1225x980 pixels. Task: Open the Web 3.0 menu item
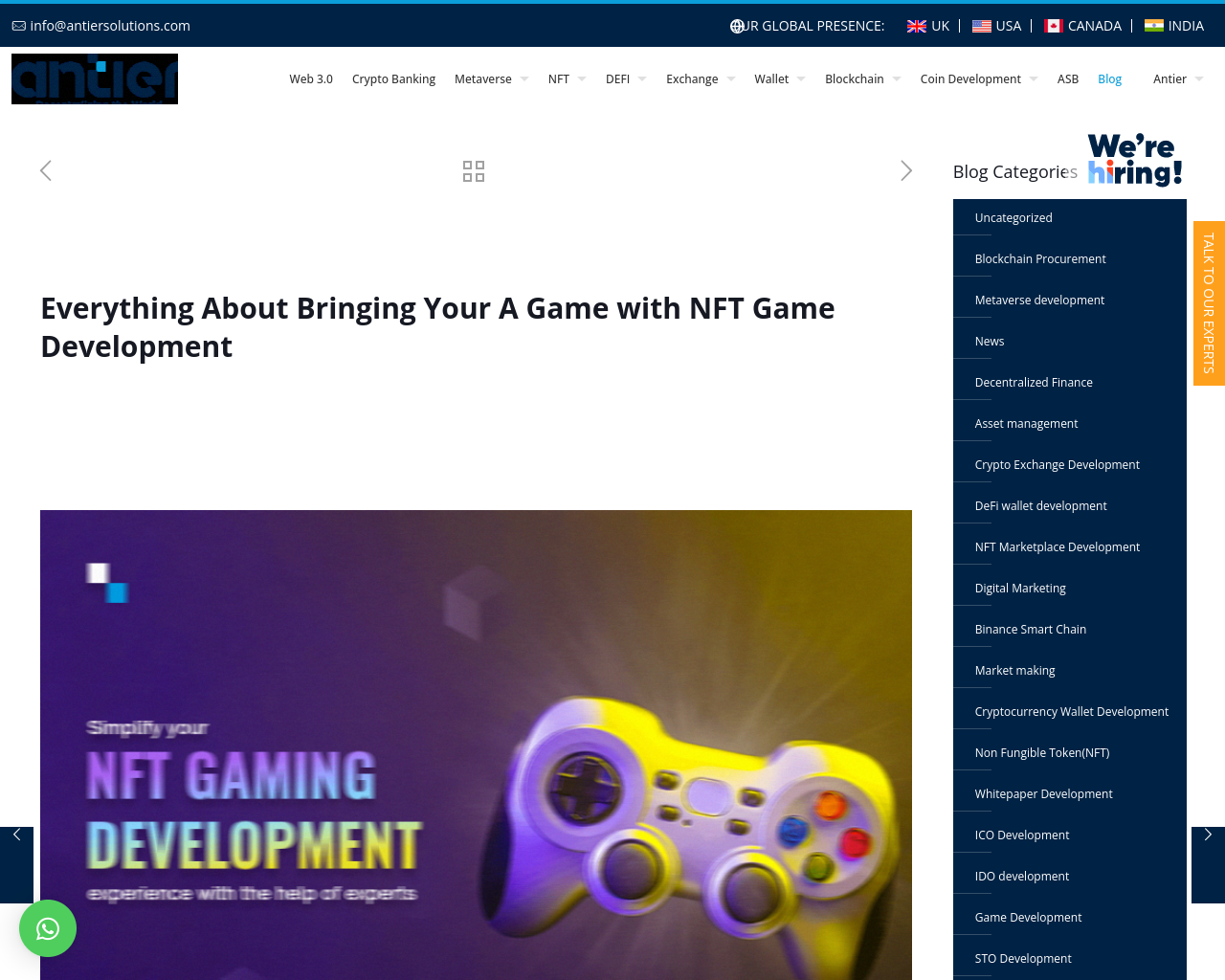click(x=311, y=79)
